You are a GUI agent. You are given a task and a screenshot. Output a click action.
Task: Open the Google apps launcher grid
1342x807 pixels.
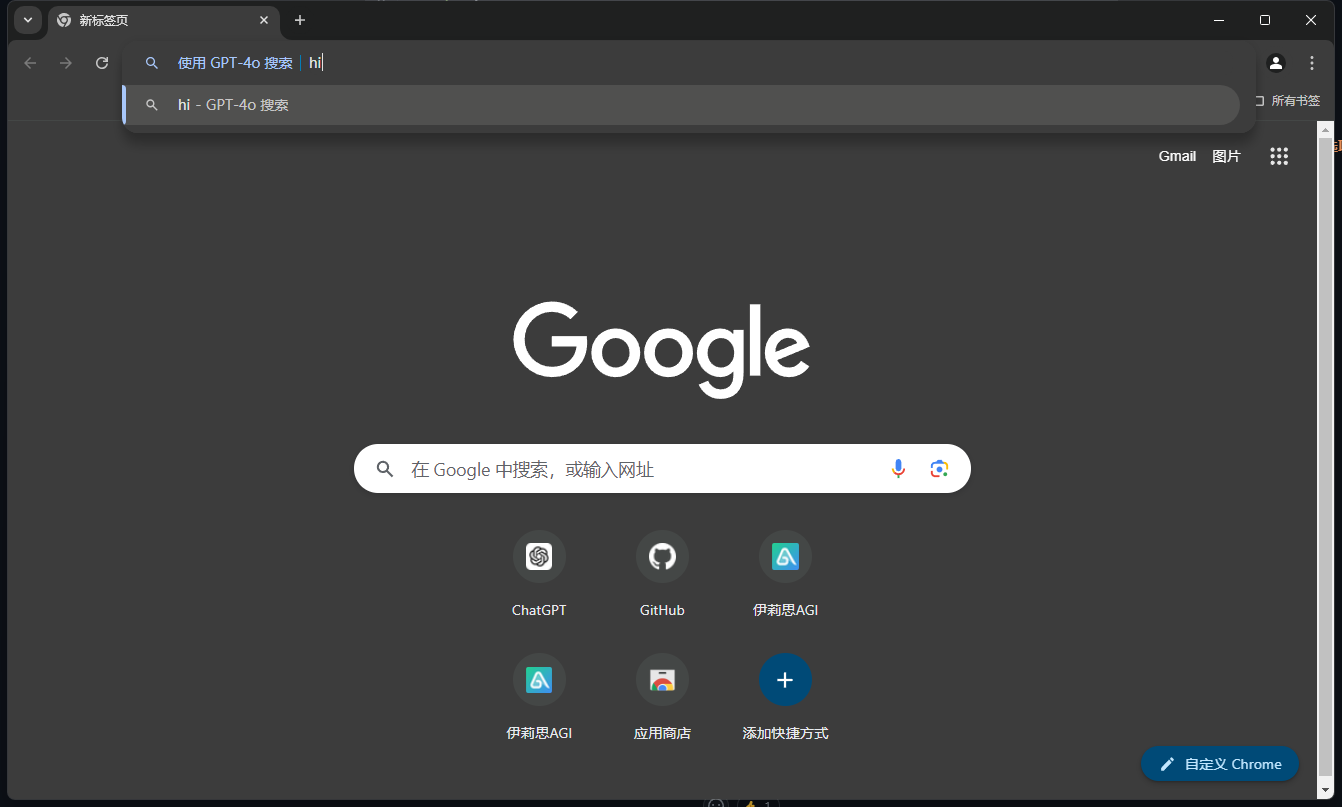[x=1279, y=156]
